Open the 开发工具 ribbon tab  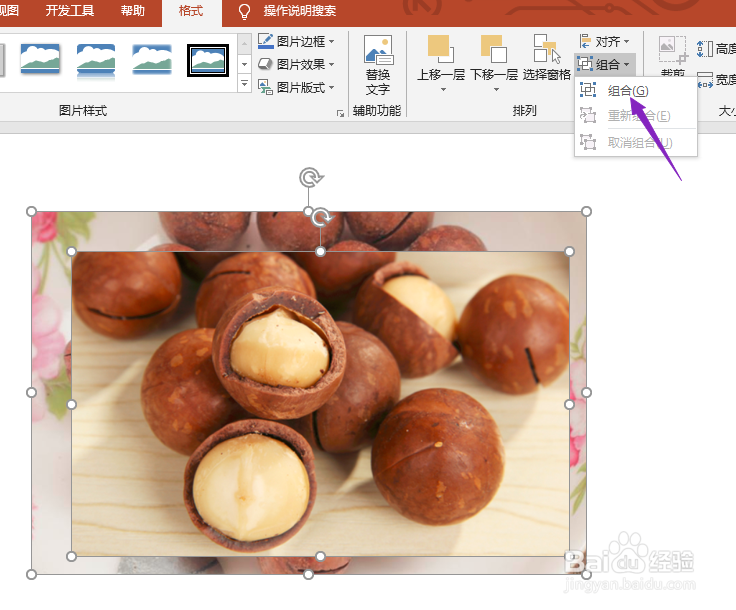pos(69,10)
